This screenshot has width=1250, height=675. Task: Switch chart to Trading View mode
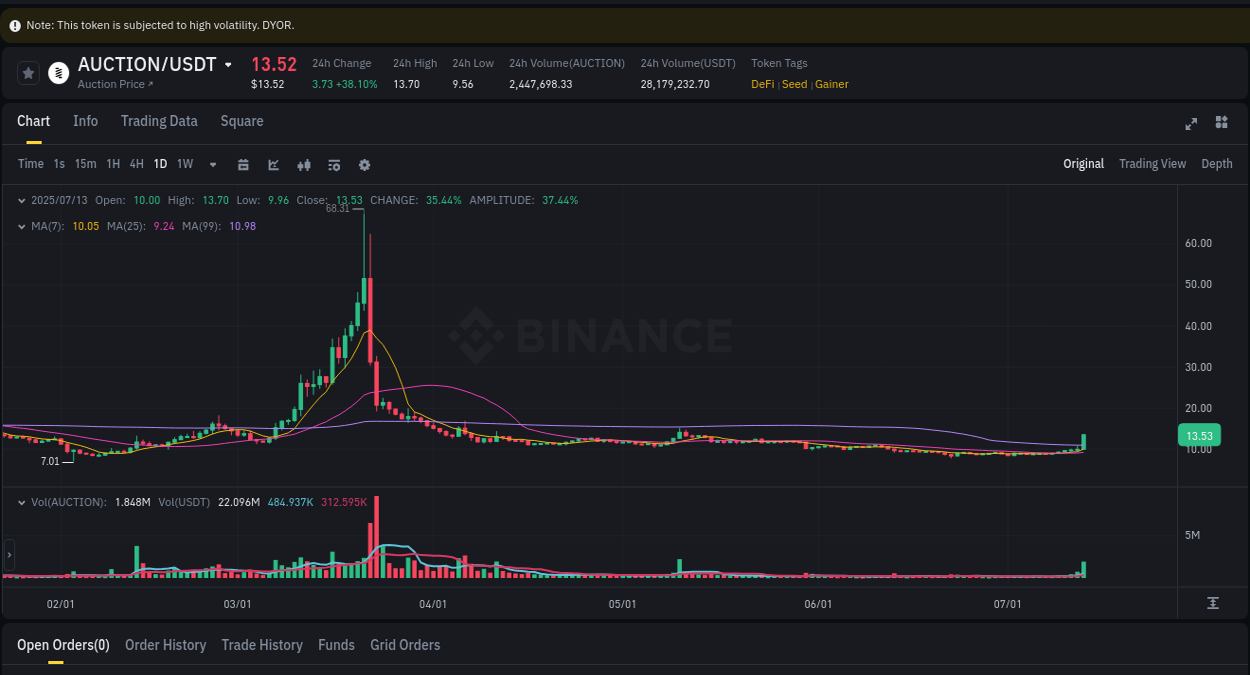click(x=1152, y=164)
